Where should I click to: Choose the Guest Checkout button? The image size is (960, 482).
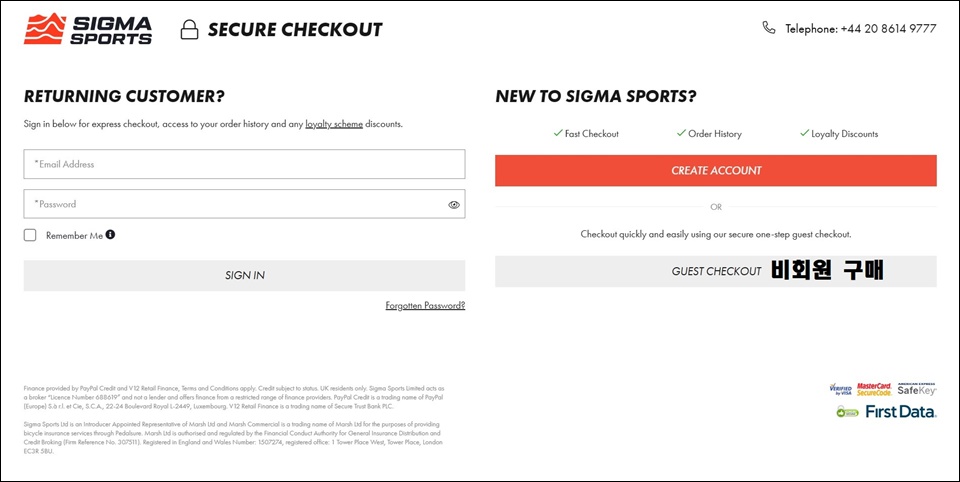[716, 271]
